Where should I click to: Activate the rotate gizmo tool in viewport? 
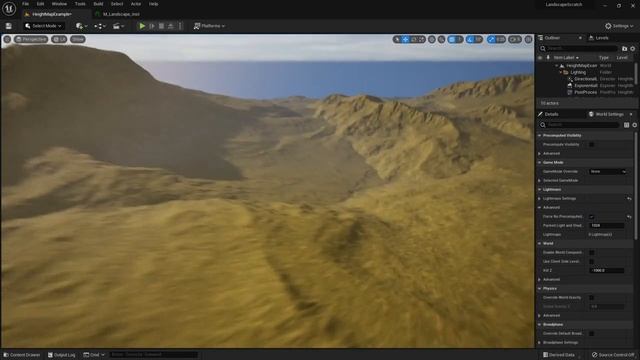pos(414,39)
